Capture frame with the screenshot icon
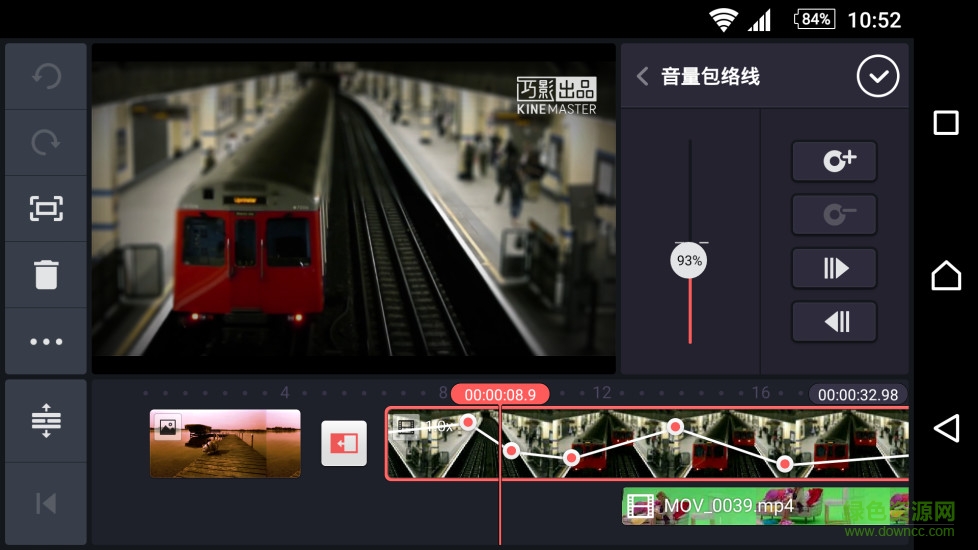The image size is (978, 550). 46,208
